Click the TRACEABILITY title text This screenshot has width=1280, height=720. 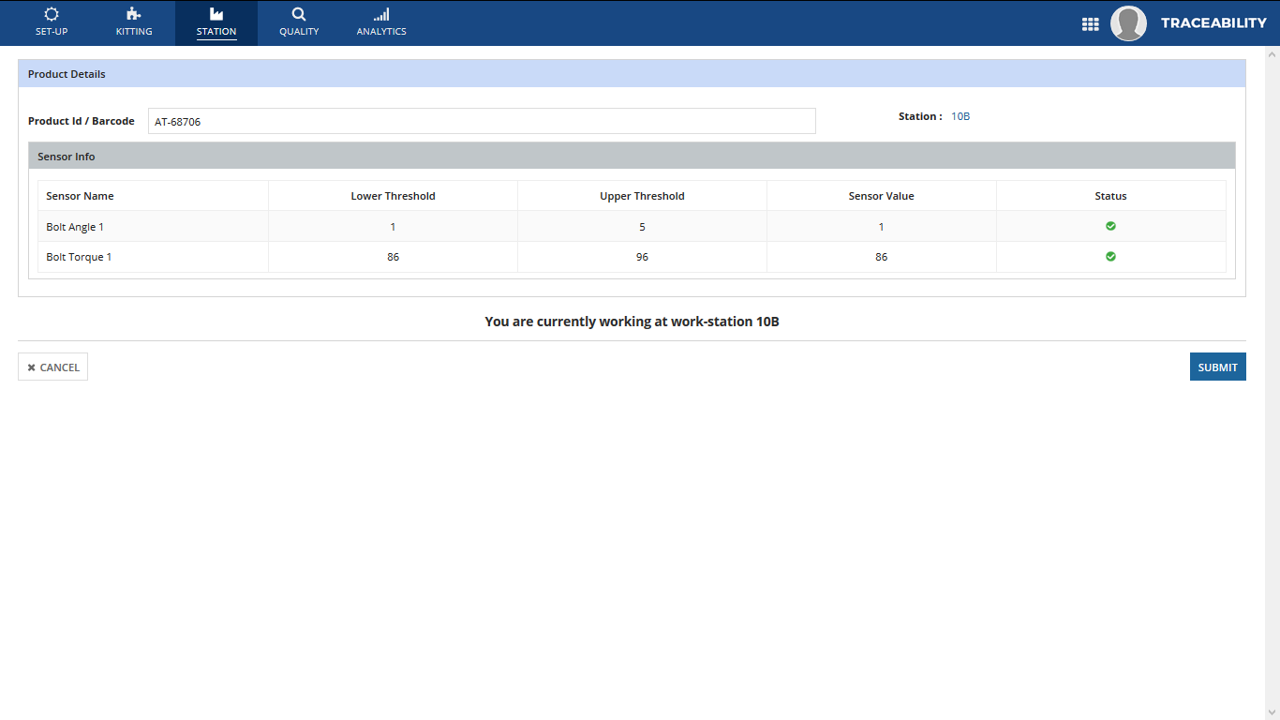1213,22
